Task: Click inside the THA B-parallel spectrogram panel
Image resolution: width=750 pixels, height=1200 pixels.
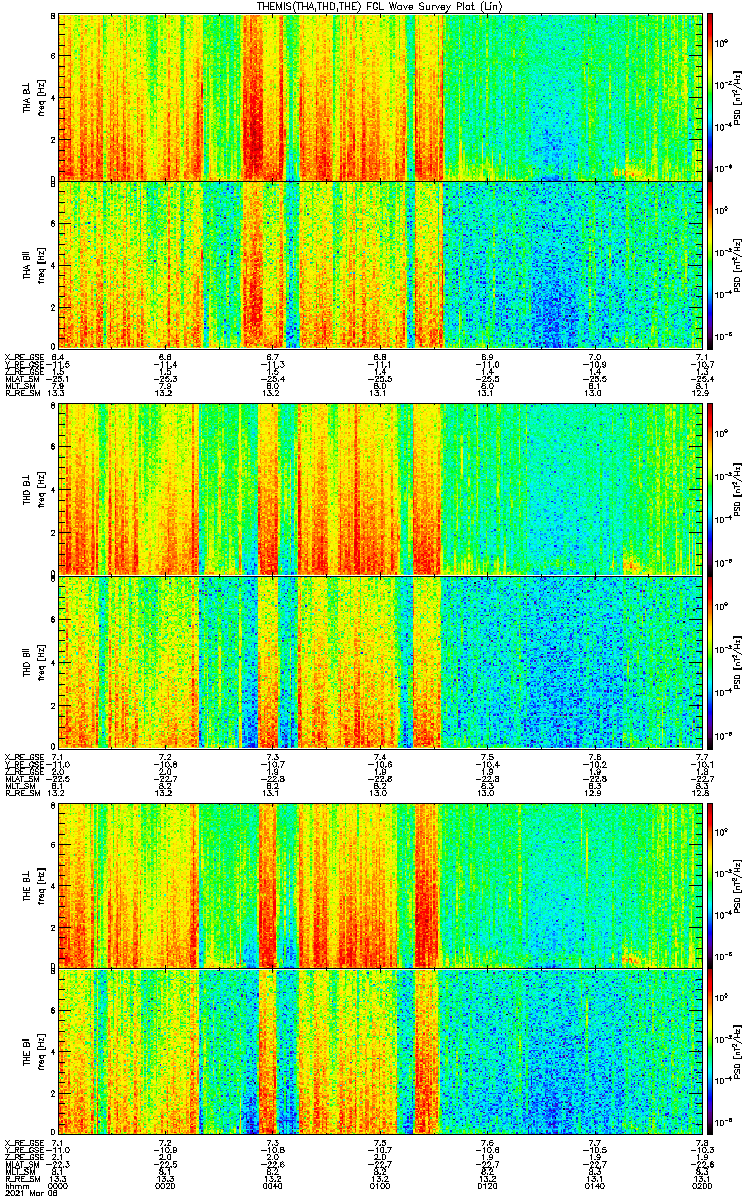Action: tap(379, 264)
